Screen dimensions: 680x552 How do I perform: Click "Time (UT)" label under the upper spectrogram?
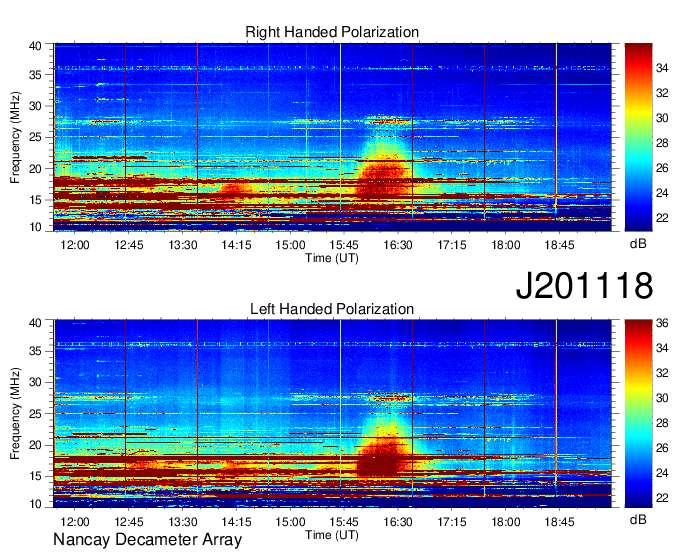[332, 258]
